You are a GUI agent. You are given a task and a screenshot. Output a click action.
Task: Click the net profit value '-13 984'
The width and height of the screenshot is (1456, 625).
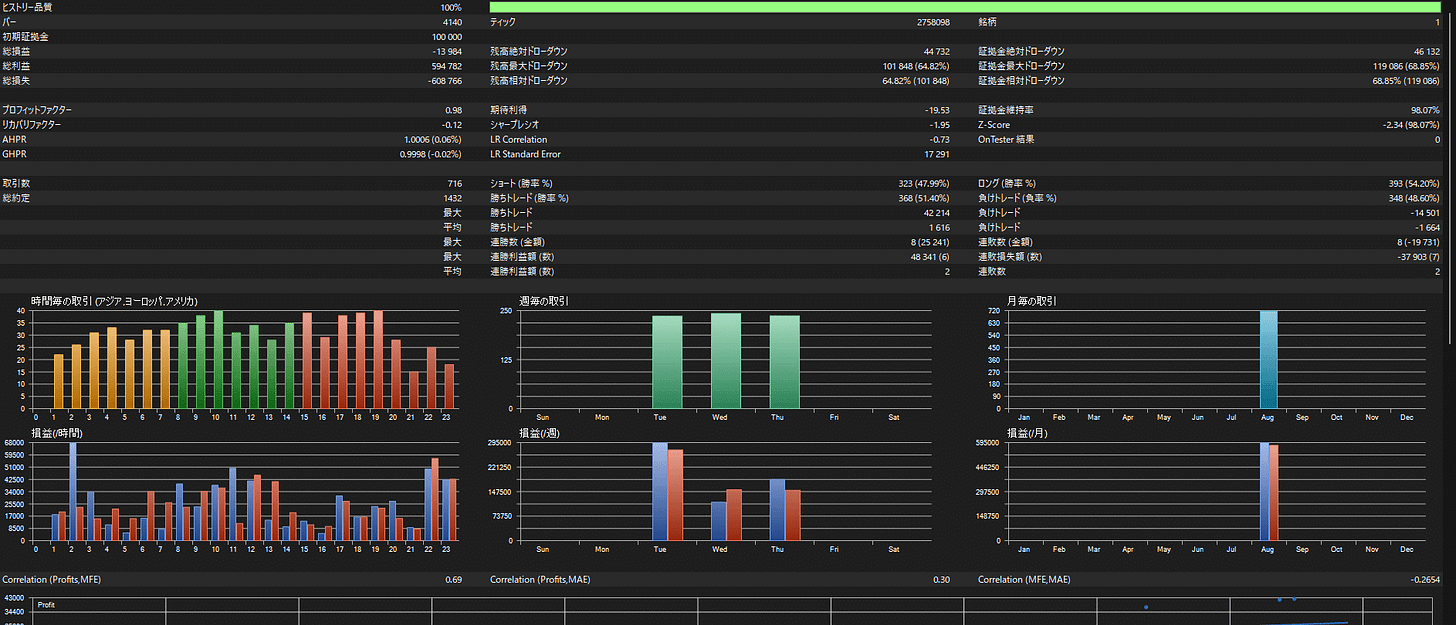(x=447, y=51)
